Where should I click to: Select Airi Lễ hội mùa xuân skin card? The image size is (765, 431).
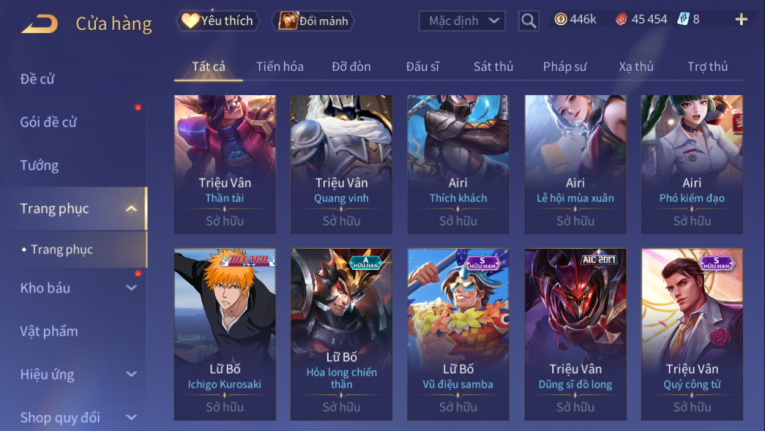tap(575, 164)
